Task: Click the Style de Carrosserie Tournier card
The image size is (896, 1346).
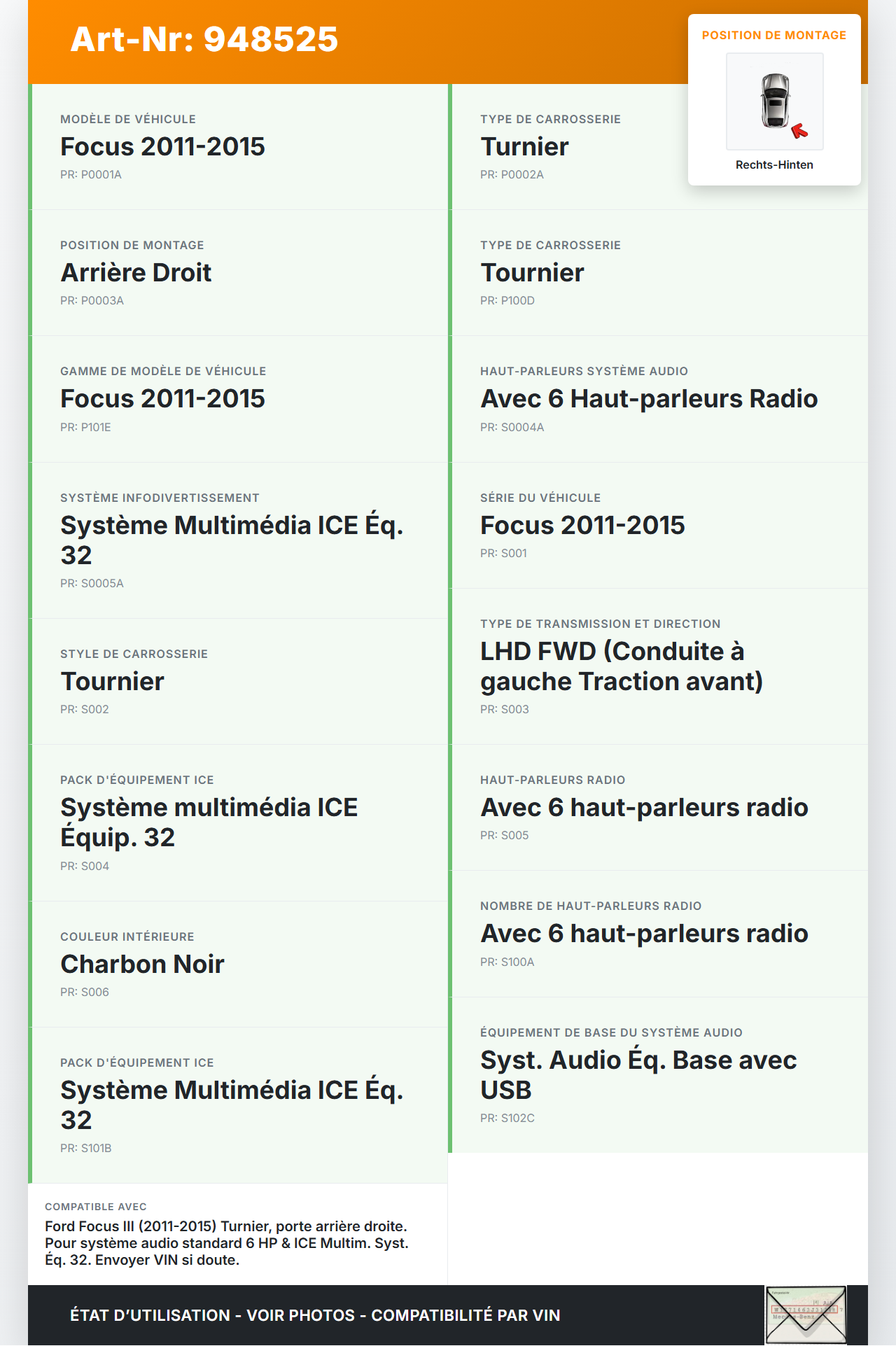Action: pos(238,681)
